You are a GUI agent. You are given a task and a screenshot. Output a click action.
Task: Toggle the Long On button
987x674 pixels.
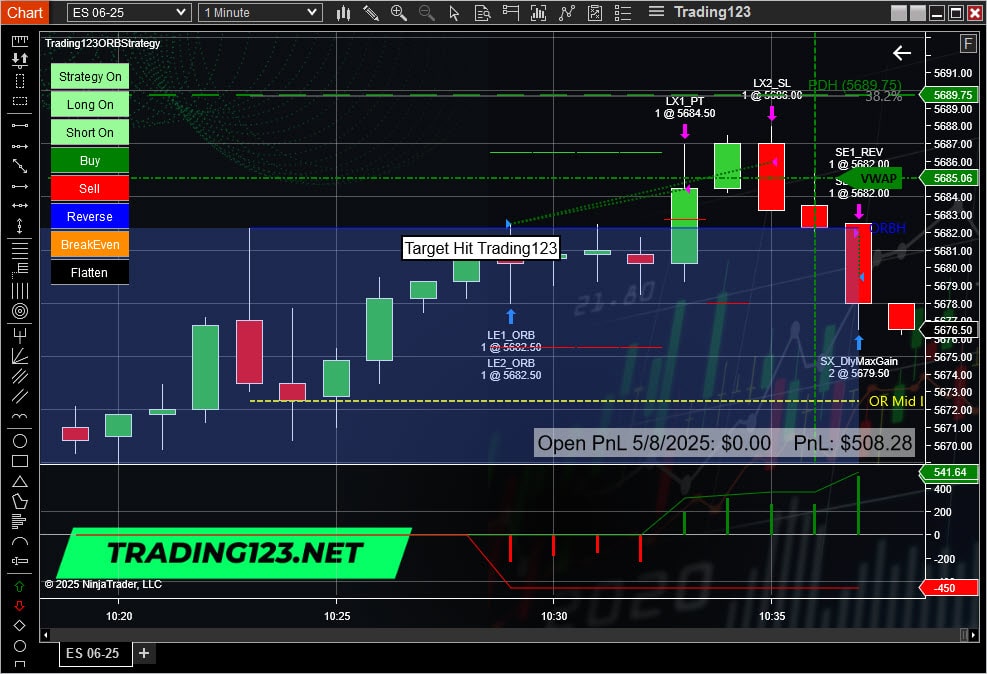(89, 104)
